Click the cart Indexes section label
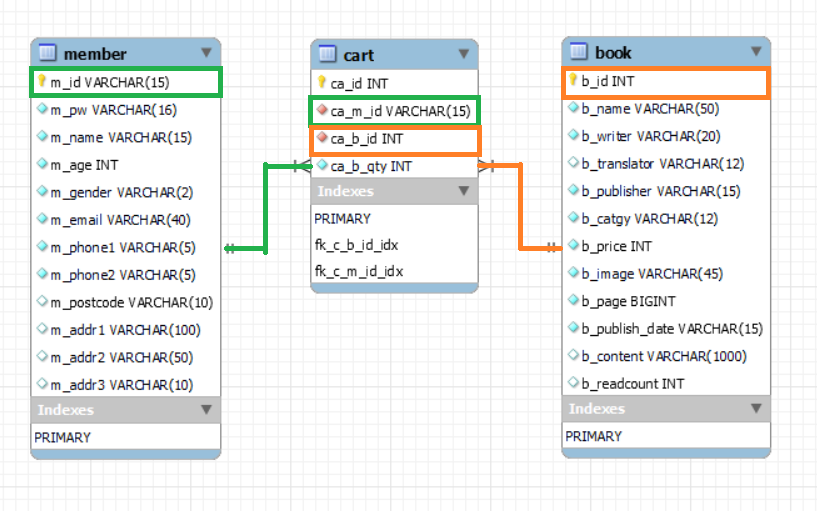 [345, 191]
